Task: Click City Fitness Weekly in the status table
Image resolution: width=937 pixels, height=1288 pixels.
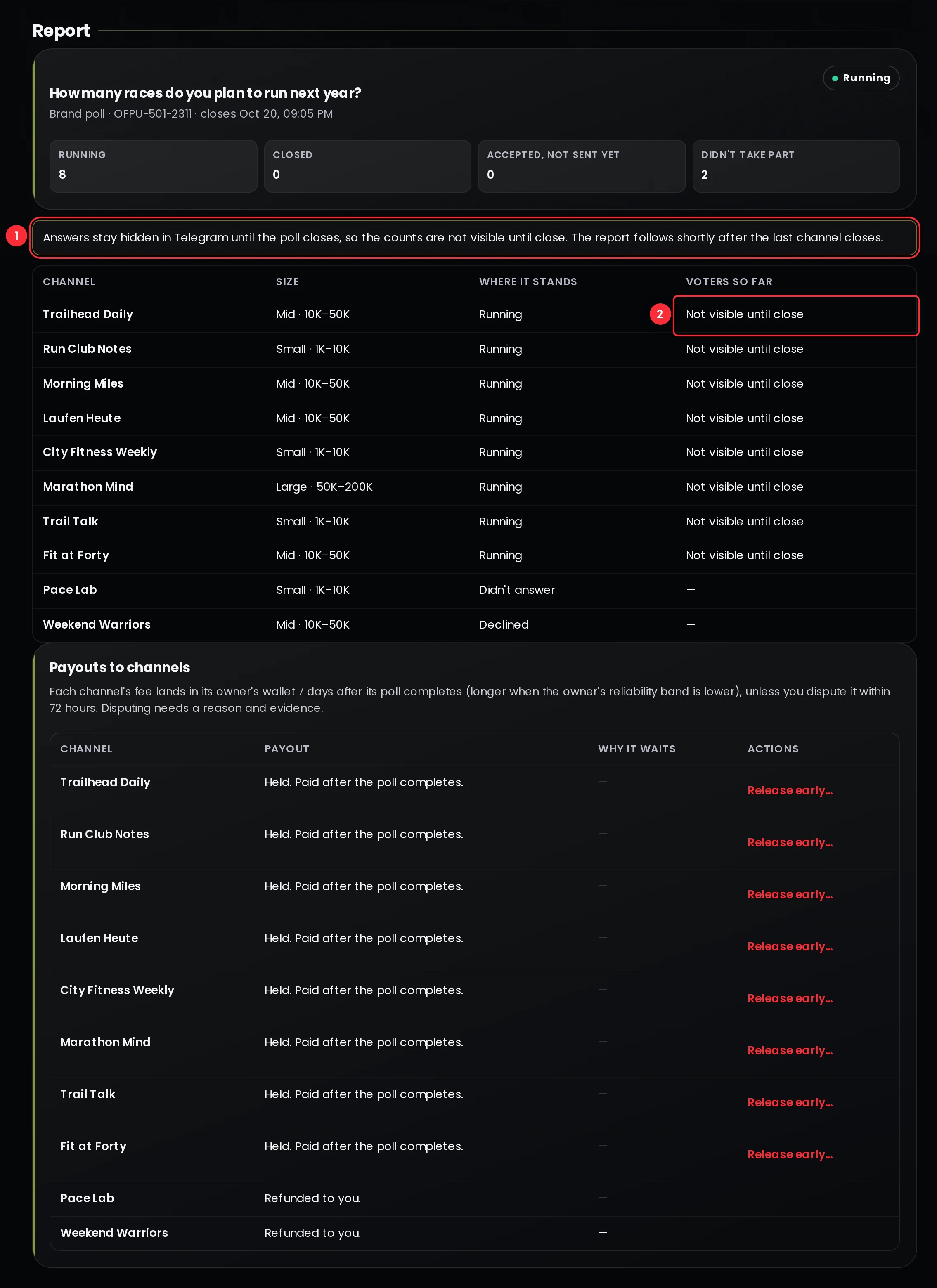Action: point(100,453)
